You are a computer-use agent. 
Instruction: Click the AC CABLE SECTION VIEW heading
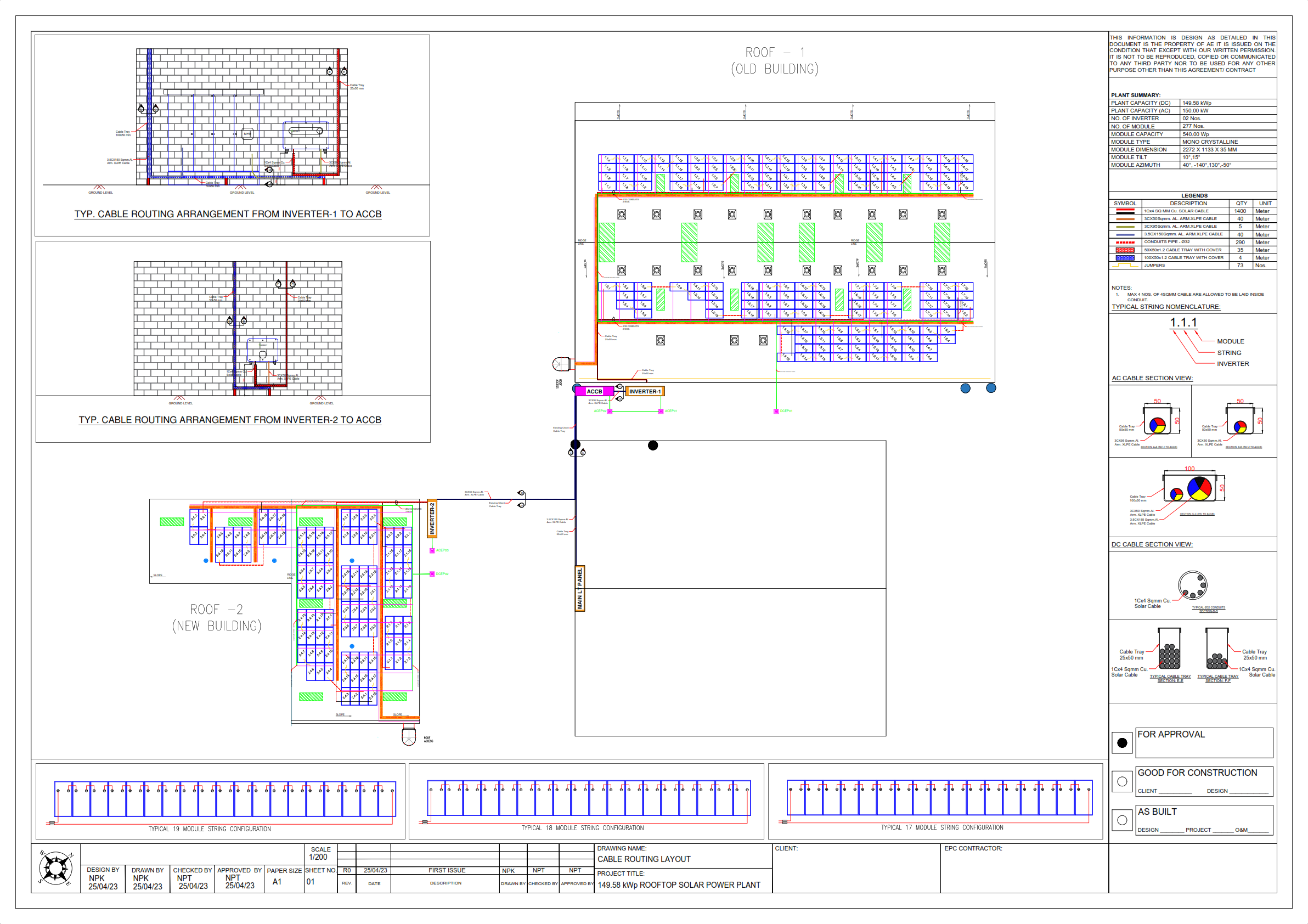coord(1152,378)
